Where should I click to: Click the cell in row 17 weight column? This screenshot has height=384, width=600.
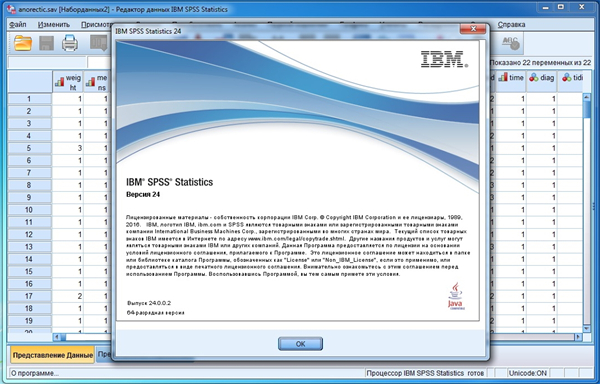[x=68, y=296]
